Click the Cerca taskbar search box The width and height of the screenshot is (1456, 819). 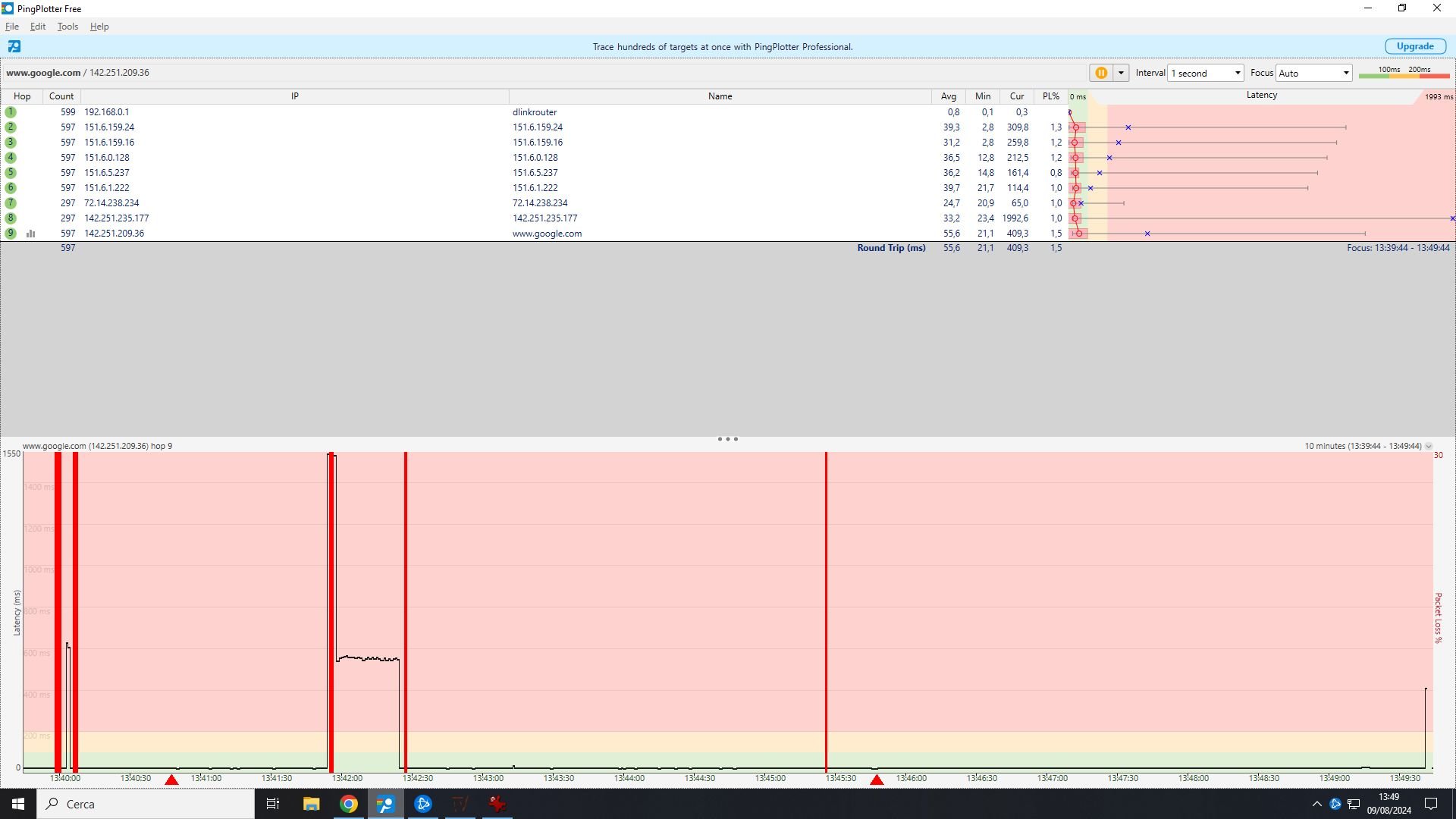(146, 804)
